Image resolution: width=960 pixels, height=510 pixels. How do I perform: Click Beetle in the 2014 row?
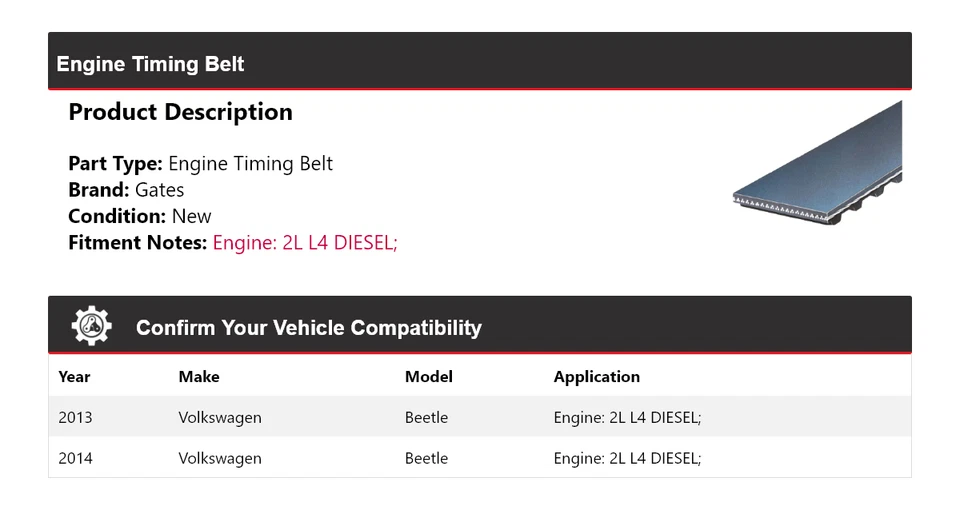pos(426,458)
